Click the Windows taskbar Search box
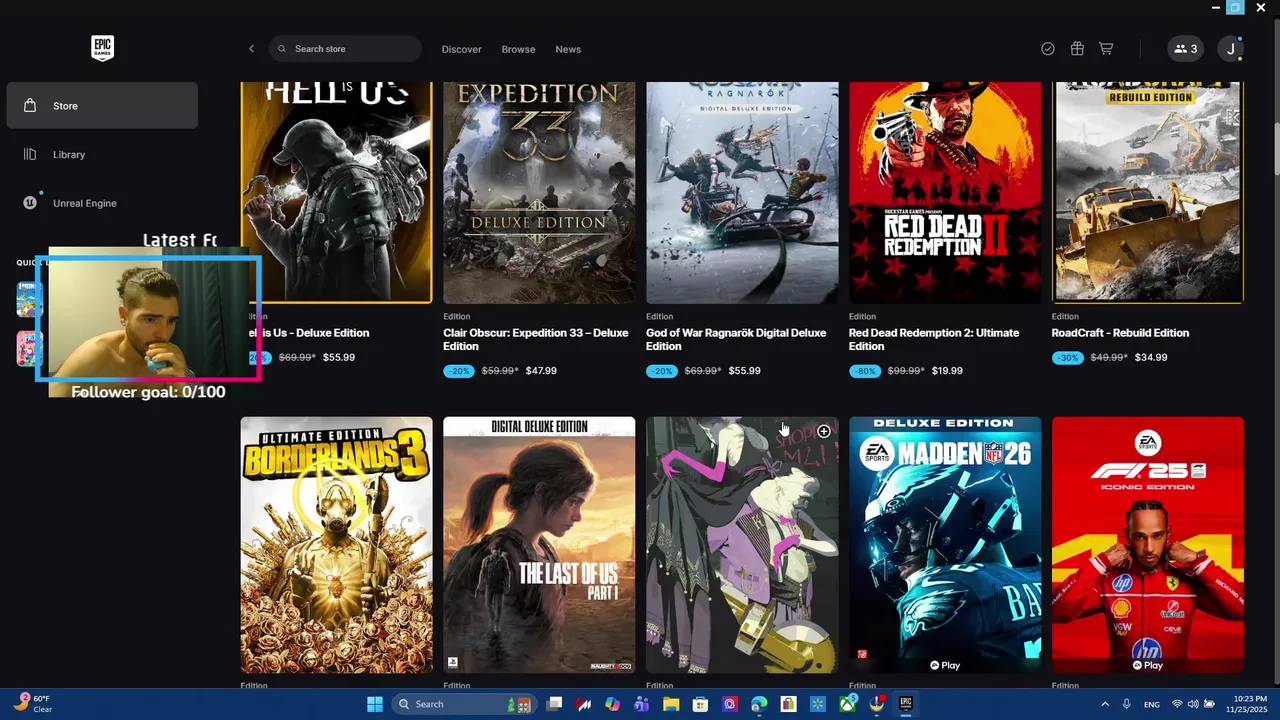This screenshot has width=1280, height=720. [x=465, y=704]
